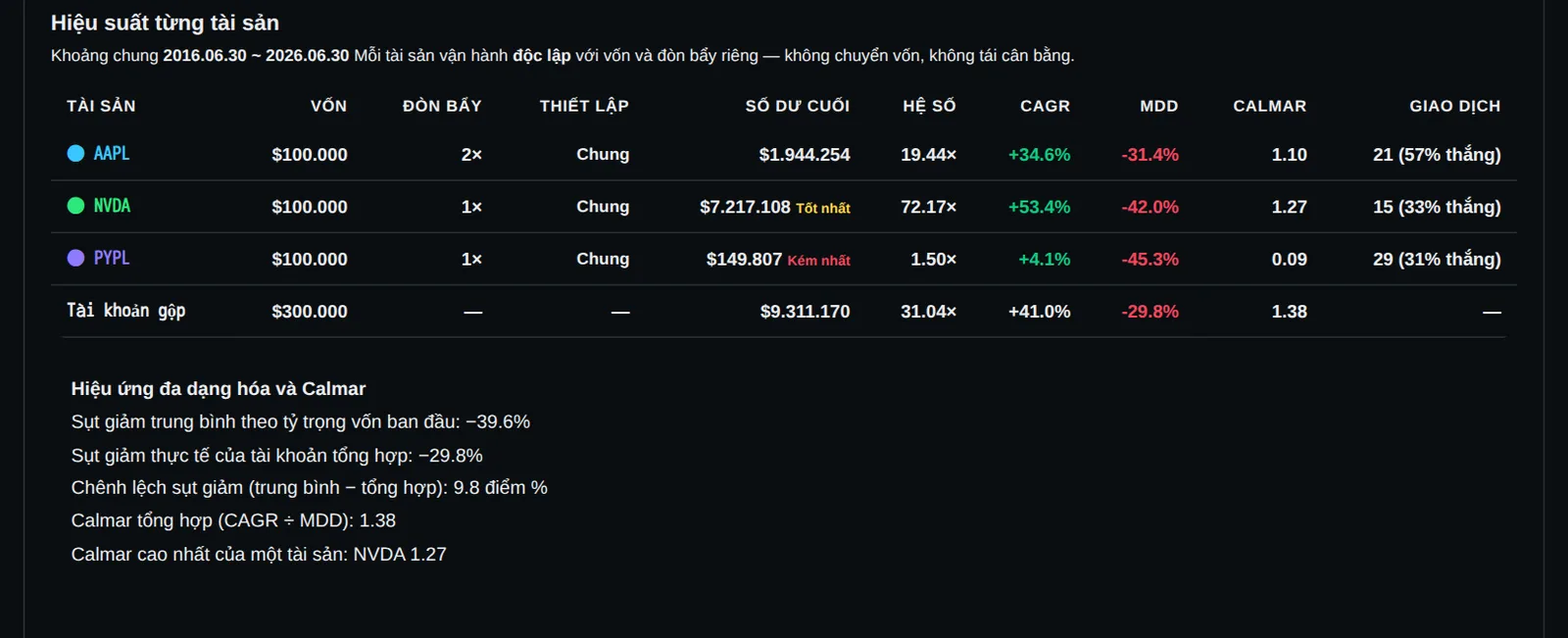Click line 'Calmar cao nhất của một tài sản'

coord(259,555)
